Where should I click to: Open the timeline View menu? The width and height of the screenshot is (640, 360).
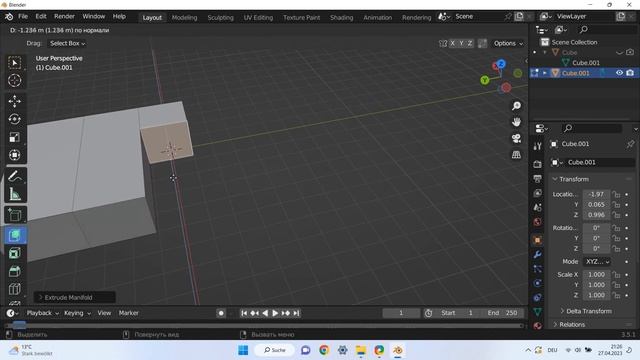(104, 313)
